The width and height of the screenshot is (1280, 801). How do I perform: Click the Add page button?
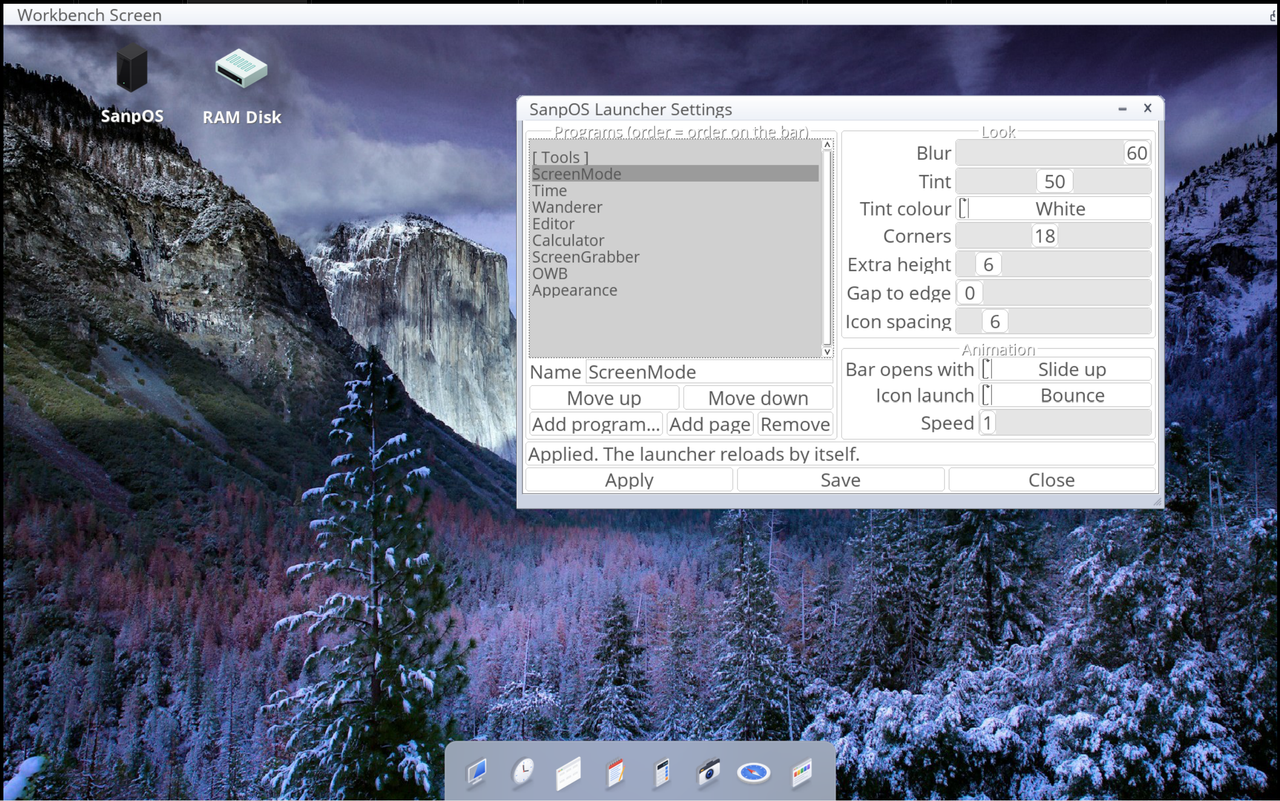click(710, 424)
